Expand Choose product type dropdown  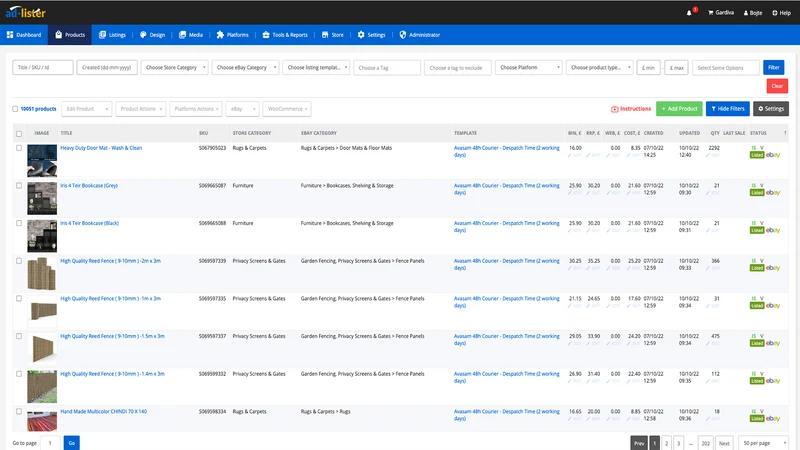tap(599, 67)
